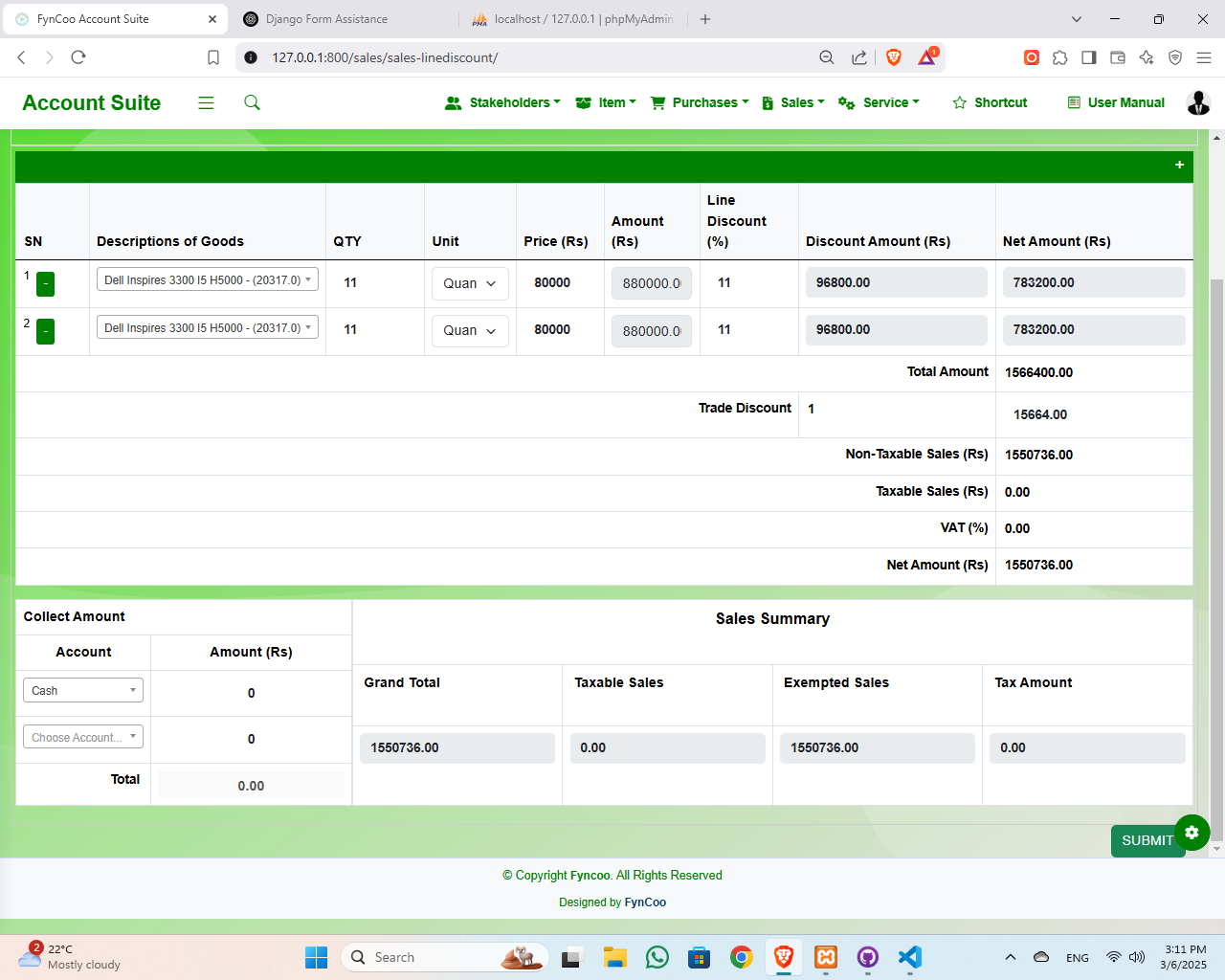Open the Stakeholders dropdown menu
The width and height of the screenshot is (1225, 980).
(x=502, y=102)
